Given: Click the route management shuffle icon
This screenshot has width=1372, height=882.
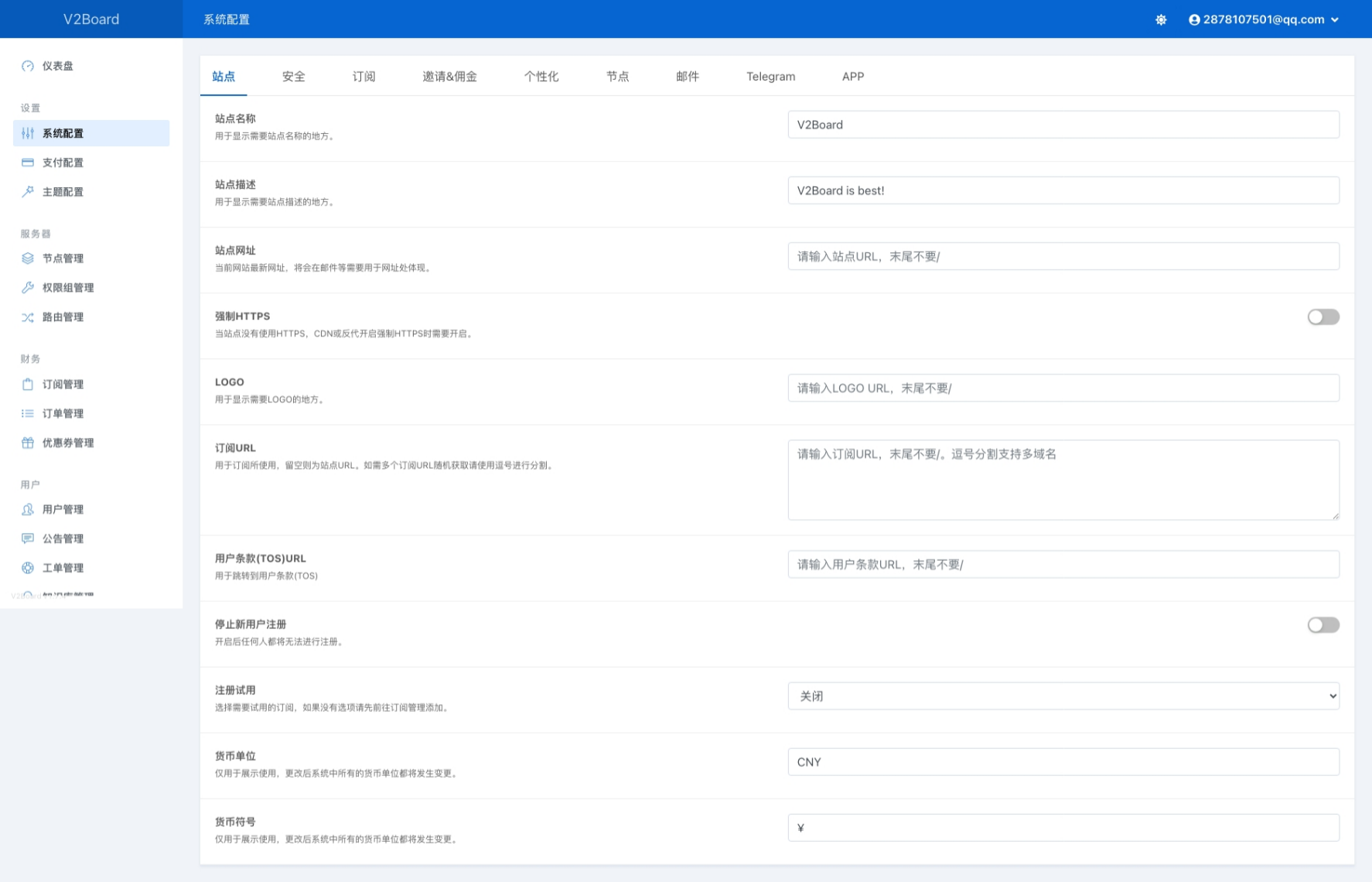Looking at the screenshot, I should [x=28, y=317].
